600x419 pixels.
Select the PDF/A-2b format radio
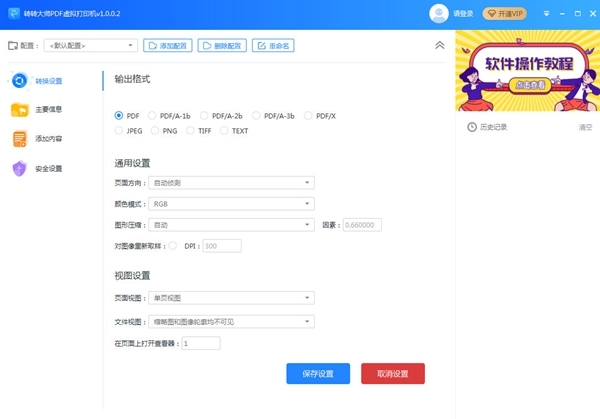click(x=204, y=116)
